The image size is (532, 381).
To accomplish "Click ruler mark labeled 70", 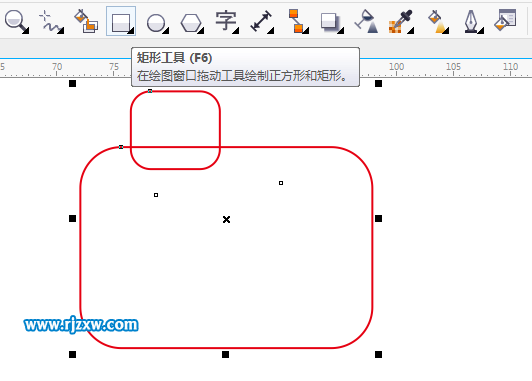I will pos(57,66).
